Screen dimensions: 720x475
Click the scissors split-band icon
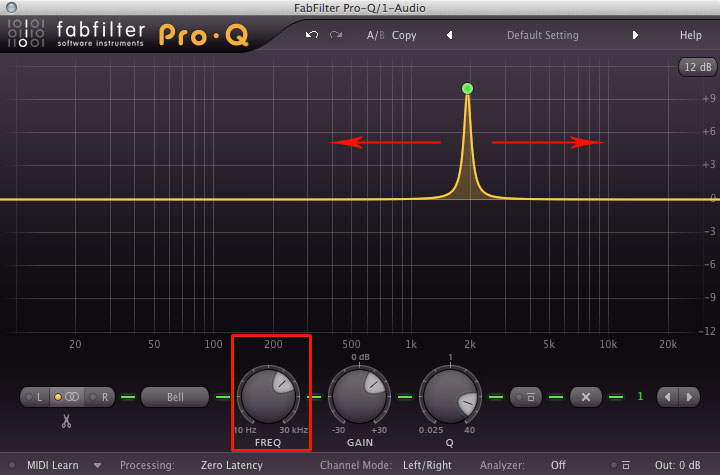[66, 421]
